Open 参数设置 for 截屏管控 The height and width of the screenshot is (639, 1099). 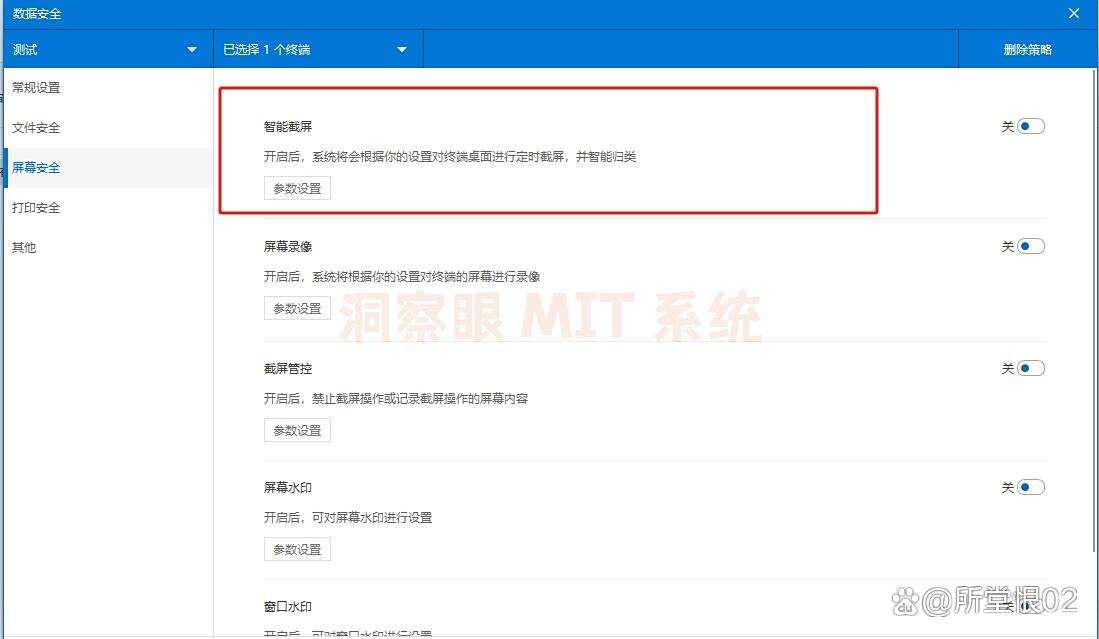click(297, 430)
